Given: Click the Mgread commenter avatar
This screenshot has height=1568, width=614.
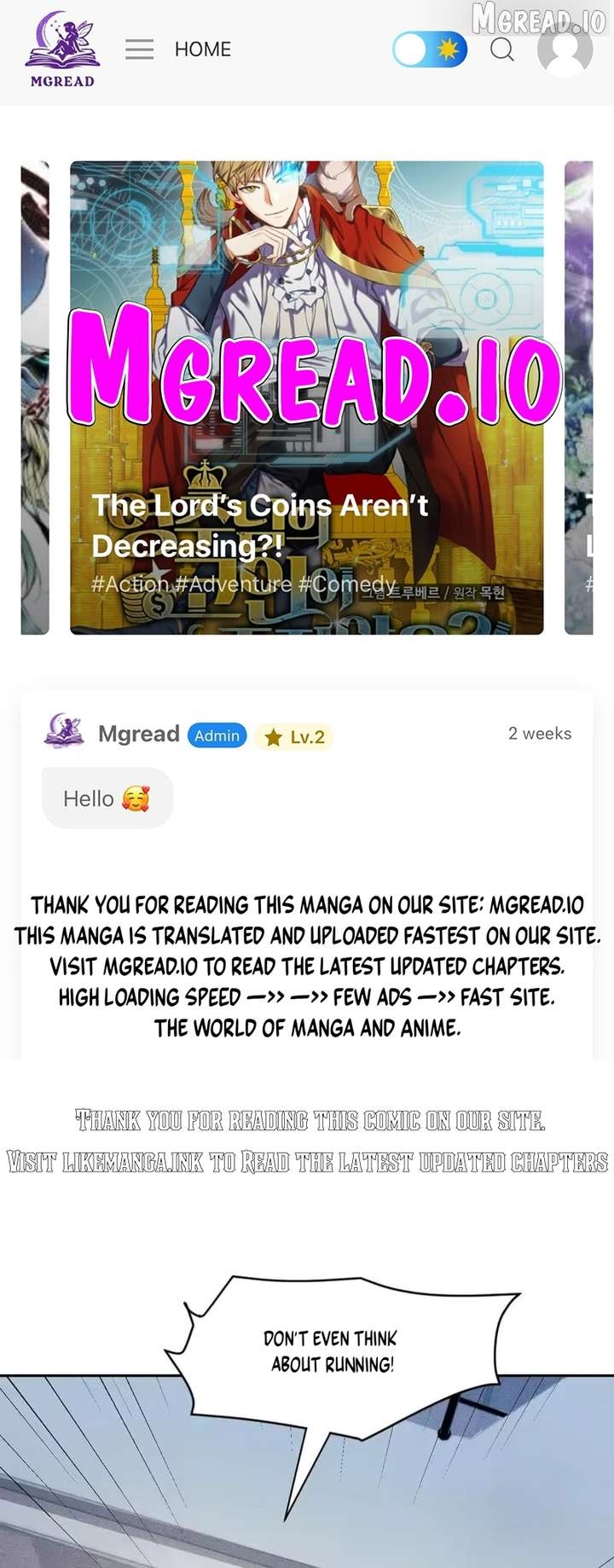Looking at the screenshot, I should tap(64, 732).
